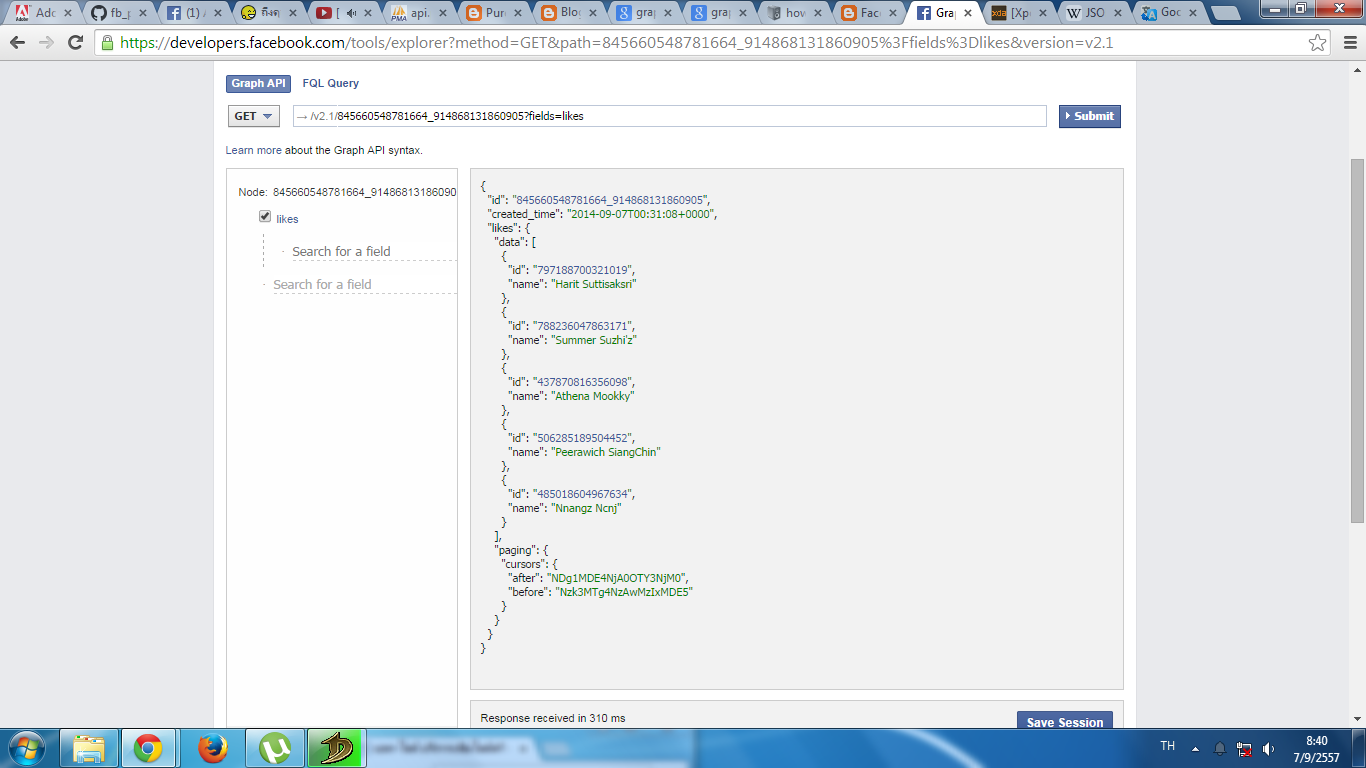Click the network tray icon
Viewport: 1366px width, 768px height.
click(1244, 748)
